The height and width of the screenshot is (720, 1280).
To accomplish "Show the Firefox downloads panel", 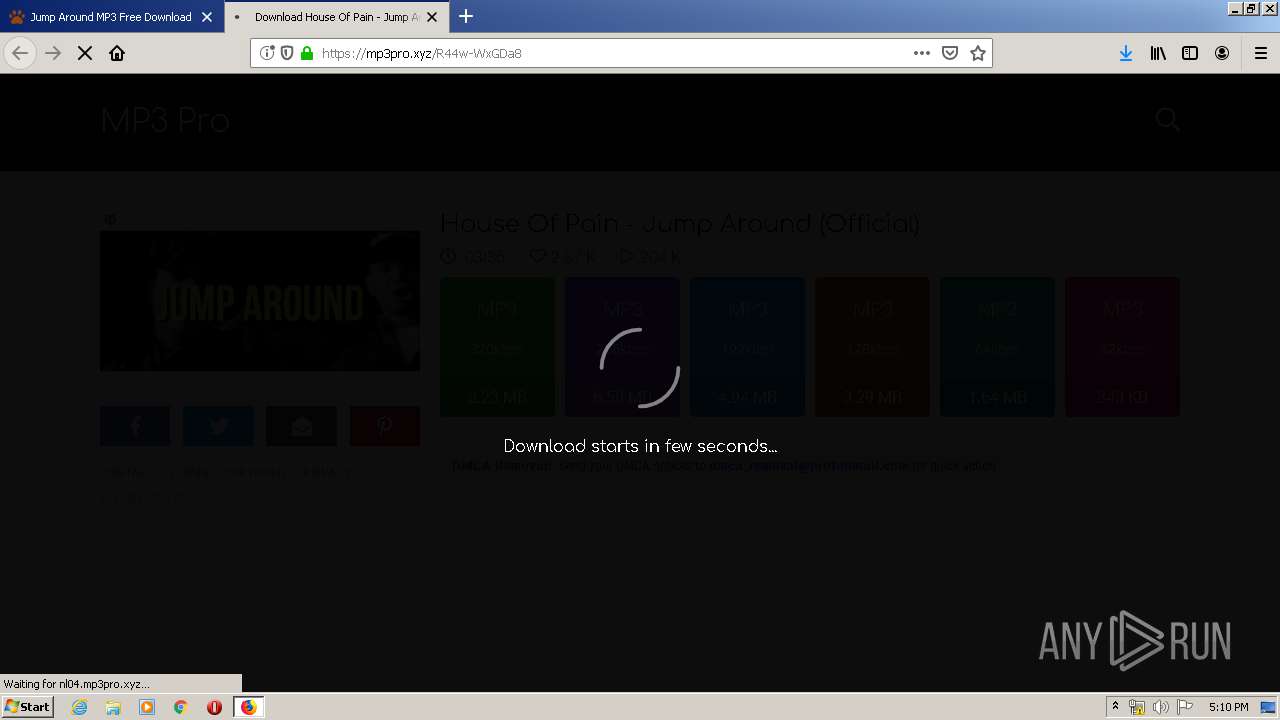I will 1126,53.
